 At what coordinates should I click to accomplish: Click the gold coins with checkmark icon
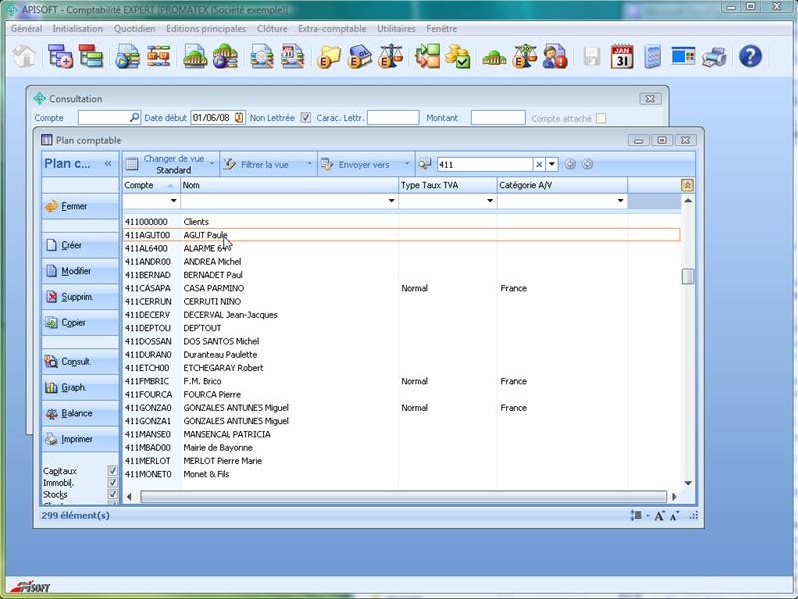pyautogui.click(x=458, y=56)
